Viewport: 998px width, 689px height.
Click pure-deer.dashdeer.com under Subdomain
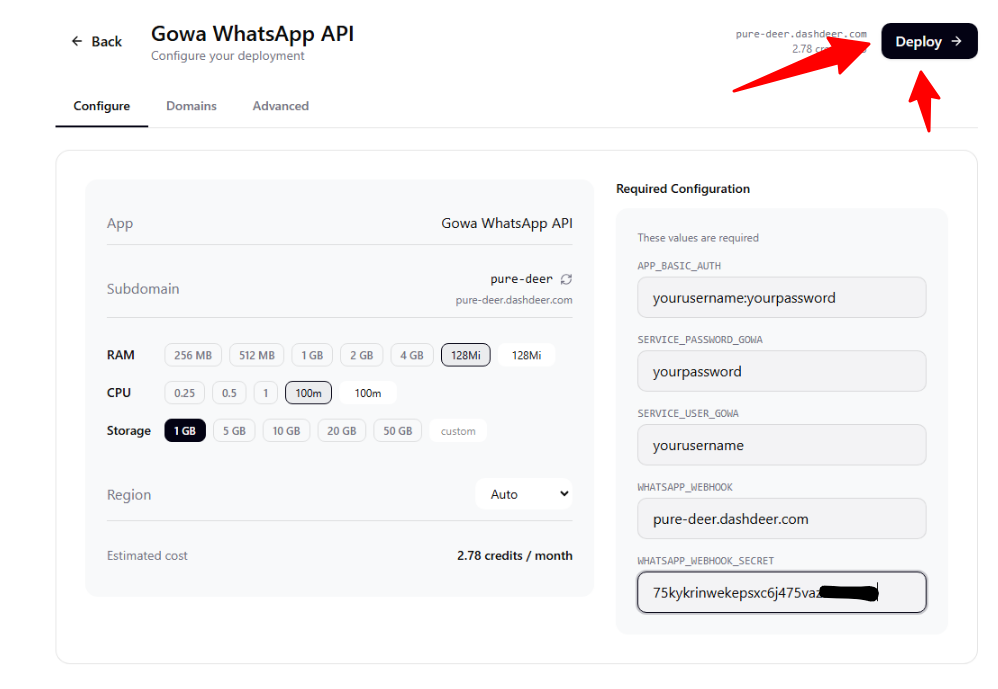coord(514,300)
